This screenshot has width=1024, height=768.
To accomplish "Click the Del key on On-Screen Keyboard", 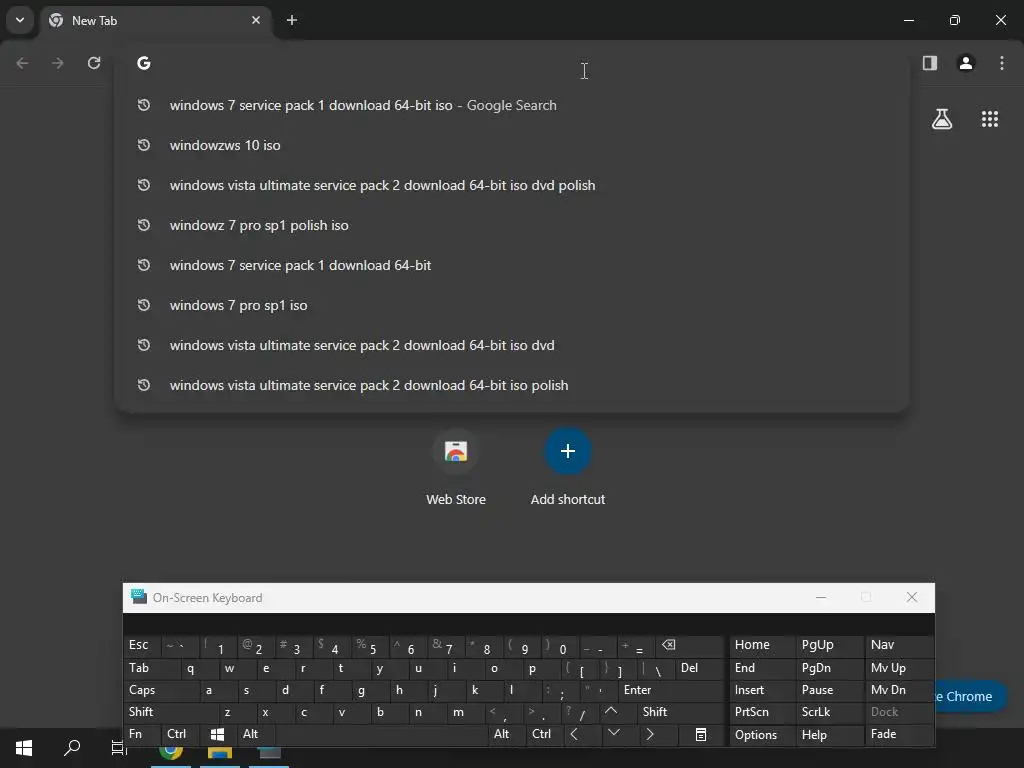I will point(699,668).
